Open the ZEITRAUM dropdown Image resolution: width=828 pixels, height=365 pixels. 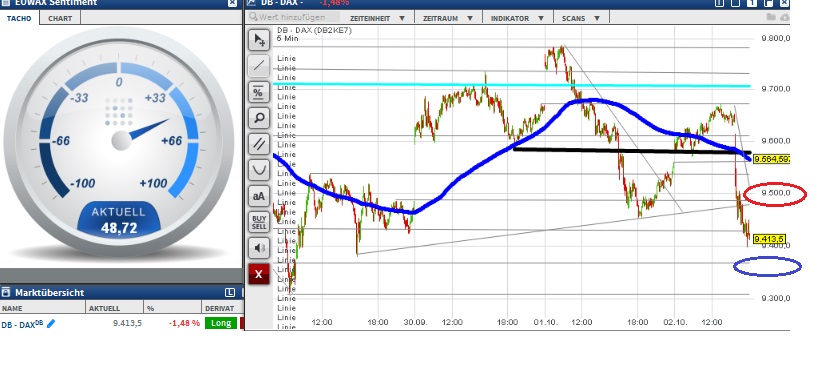point(447,18)
